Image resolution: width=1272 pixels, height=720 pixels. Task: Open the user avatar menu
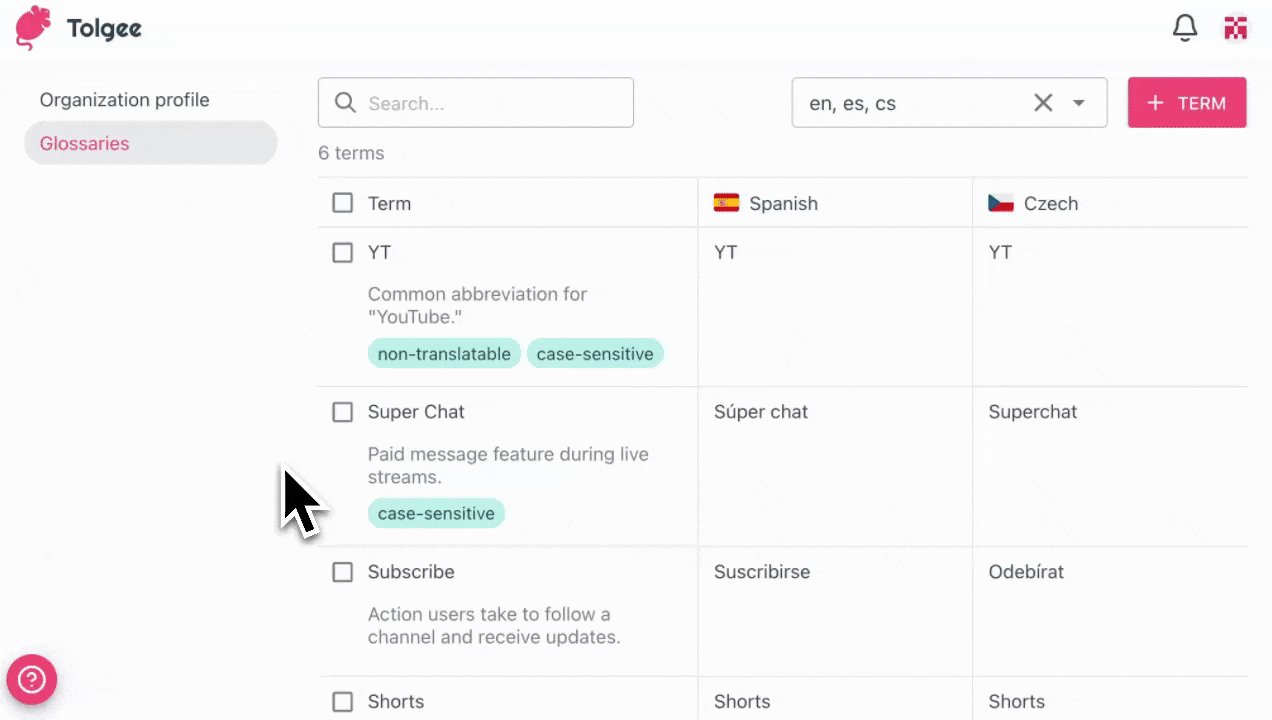pyautogui.click(x=1237, y=28)
